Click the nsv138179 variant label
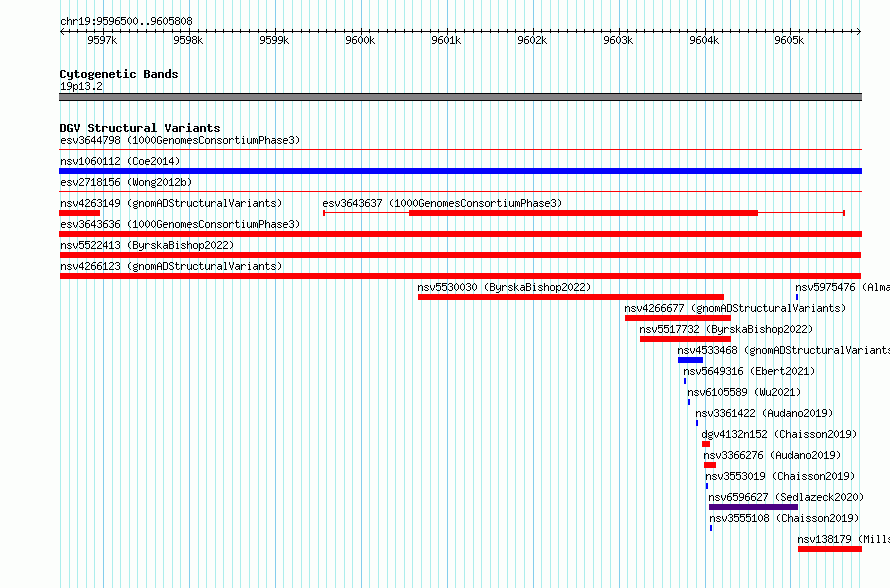890x588 pixels. pos(843,539)
